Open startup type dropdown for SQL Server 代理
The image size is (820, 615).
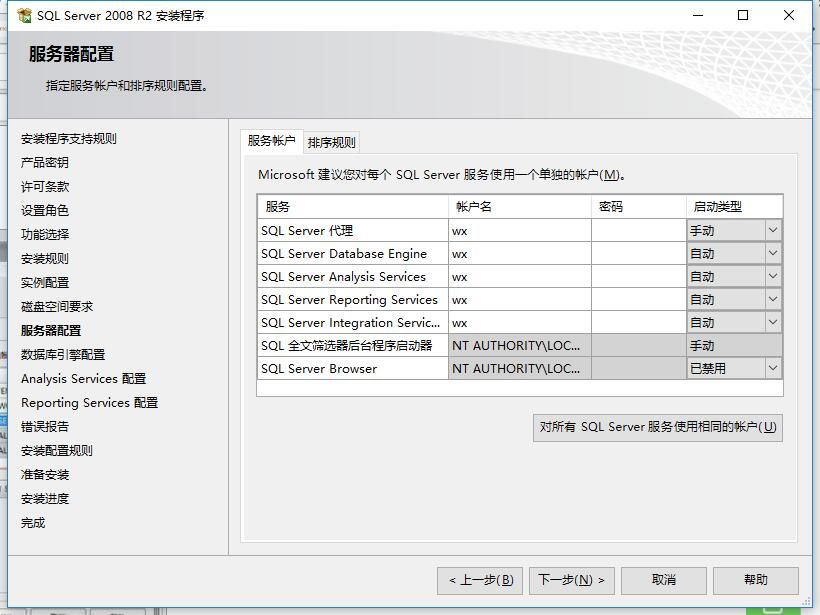(773, 230)
